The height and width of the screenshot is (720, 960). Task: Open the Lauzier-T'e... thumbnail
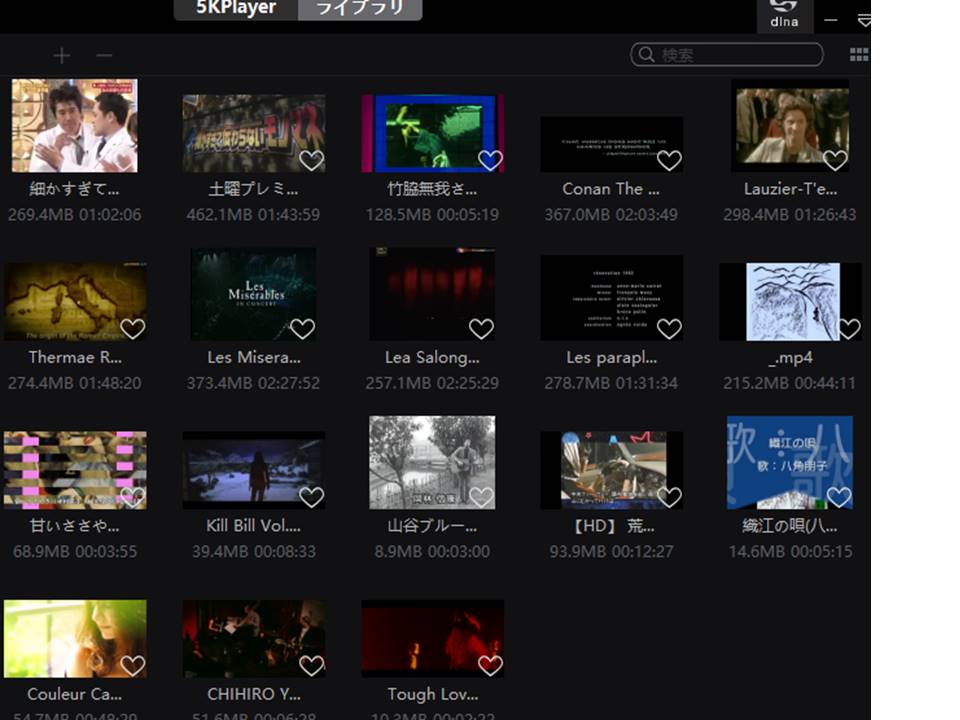(x=790, y=126)
